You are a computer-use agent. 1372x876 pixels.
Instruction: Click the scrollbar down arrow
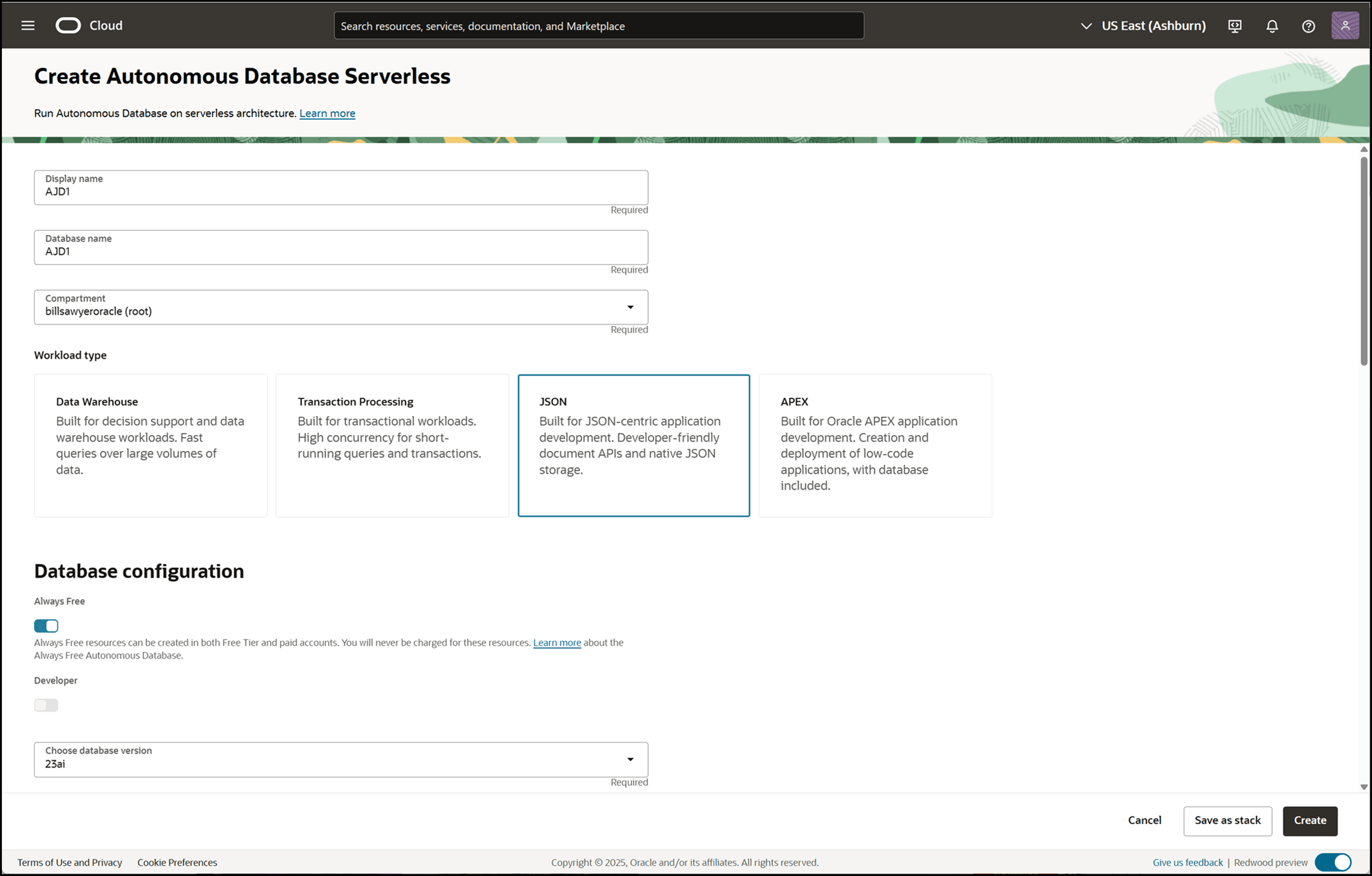coord(1364,787)
